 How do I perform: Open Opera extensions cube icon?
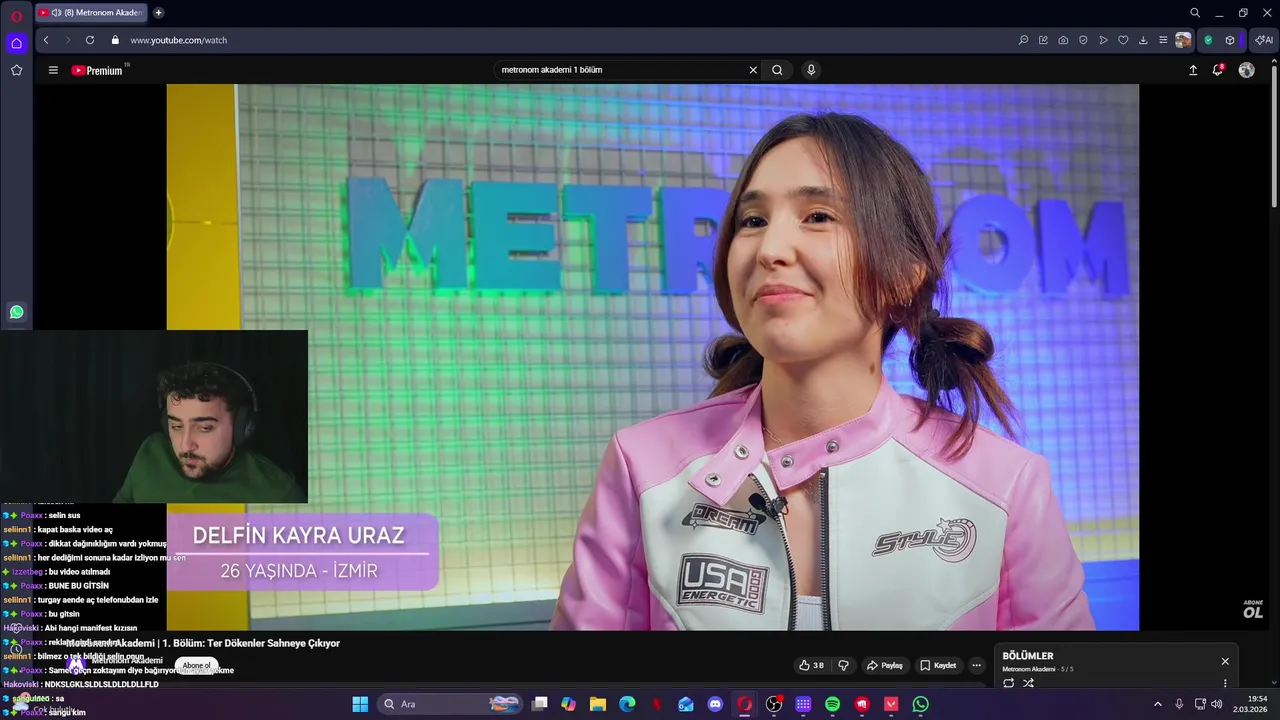click(1230, 40)
